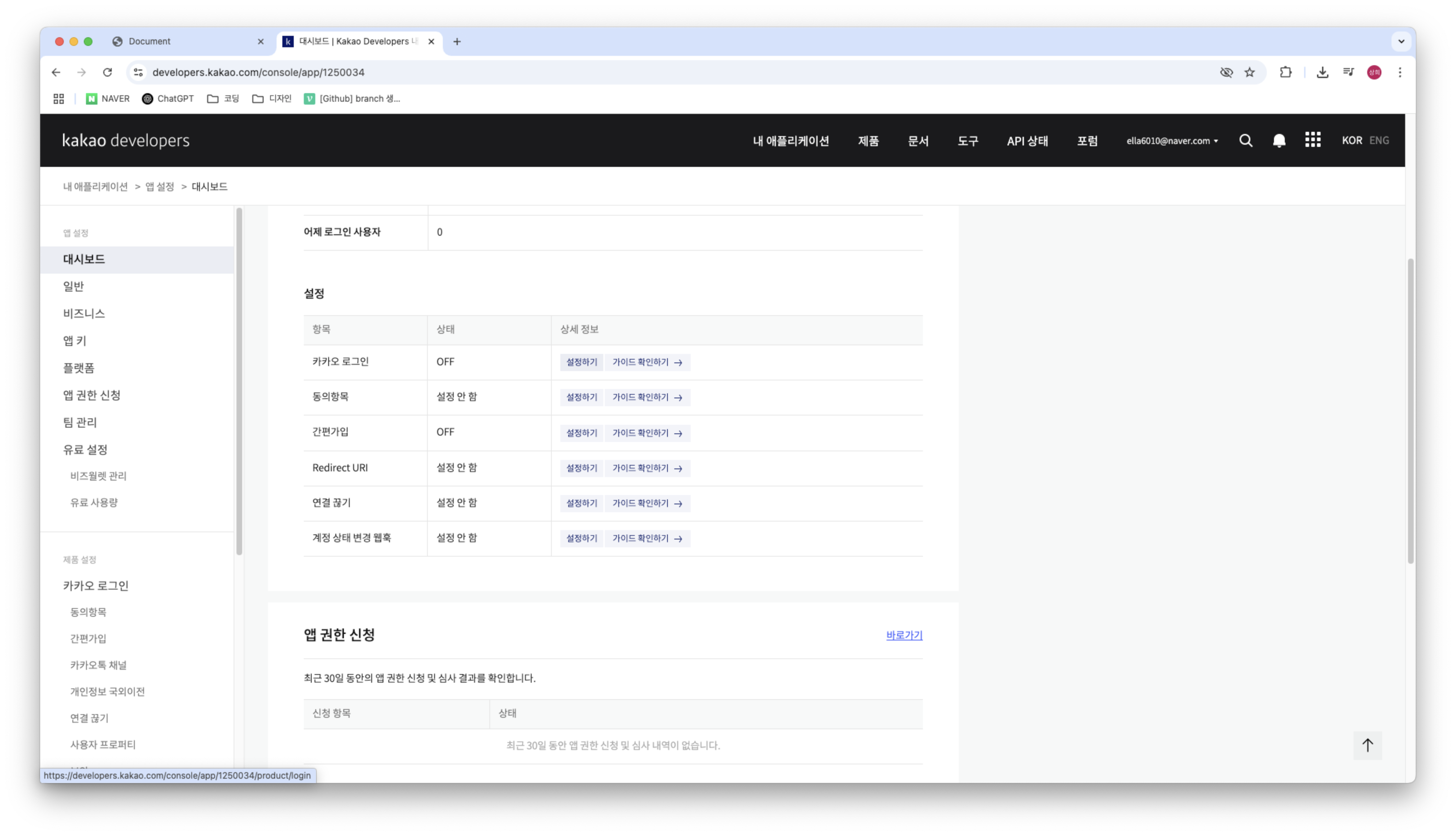Click the eye-slash tracking protection icon

pos(1226,72)
